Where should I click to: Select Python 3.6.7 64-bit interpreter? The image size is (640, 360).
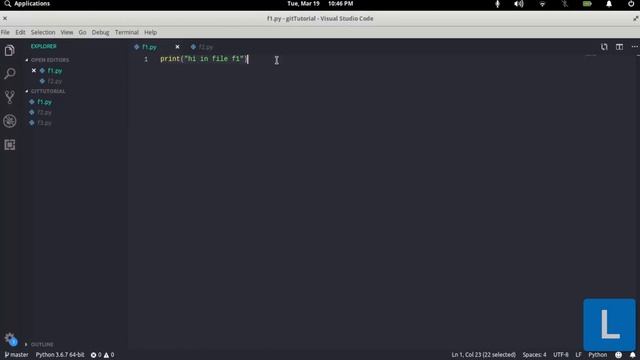60,355
